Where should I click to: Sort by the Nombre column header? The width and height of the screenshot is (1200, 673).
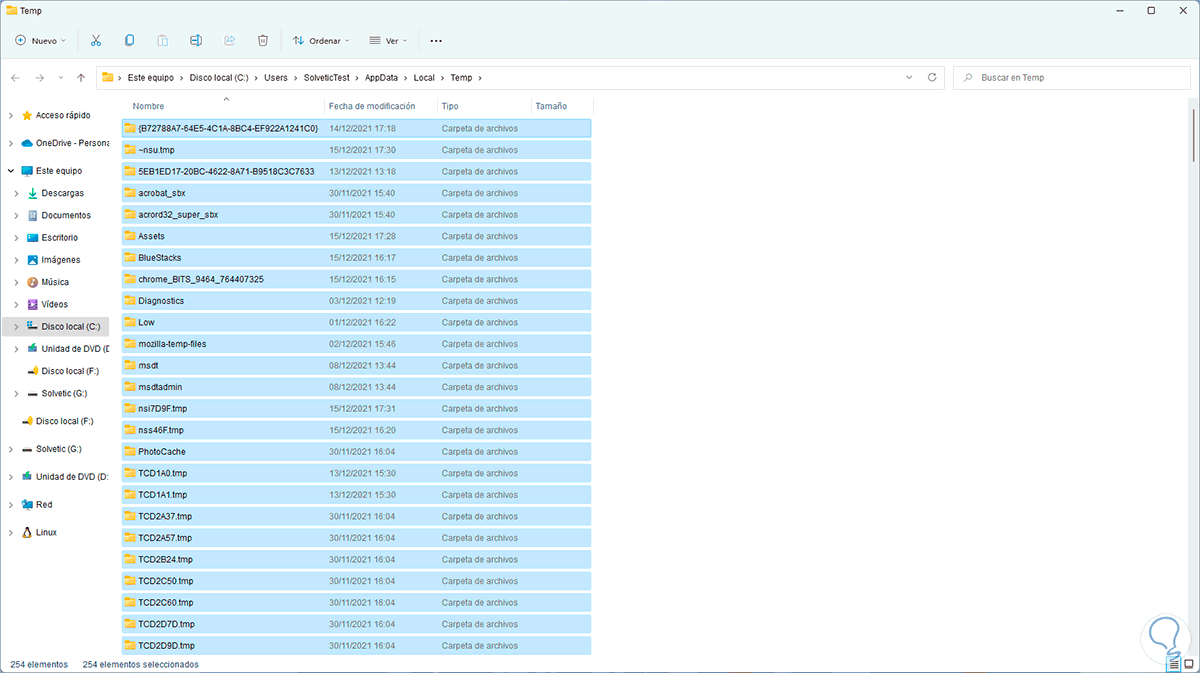click(x=148, y=106)
